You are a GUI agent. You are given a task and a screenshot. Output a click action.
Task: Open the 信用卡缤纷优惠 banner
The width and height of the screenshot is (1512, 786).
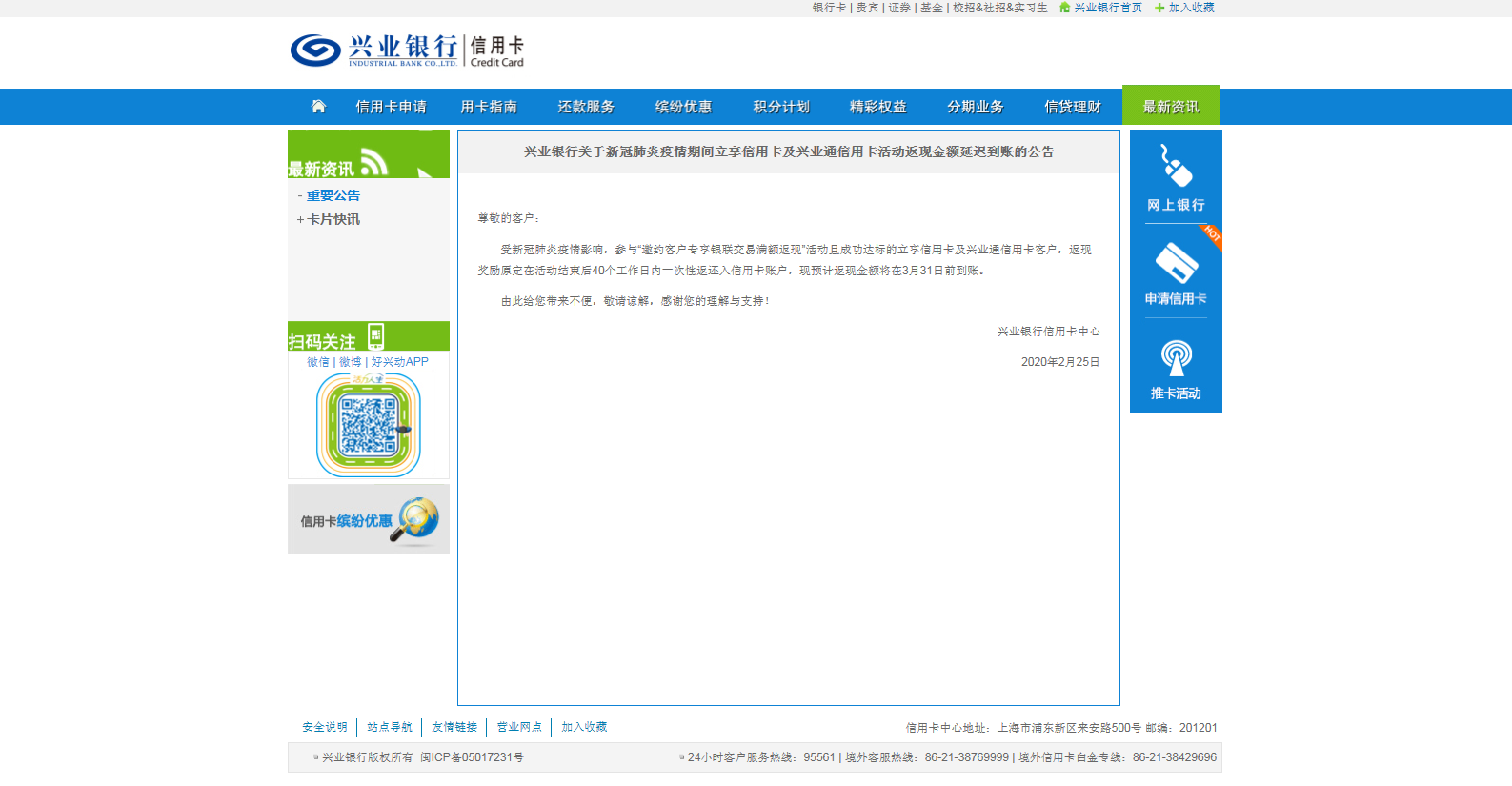click(x=369, y=519)
